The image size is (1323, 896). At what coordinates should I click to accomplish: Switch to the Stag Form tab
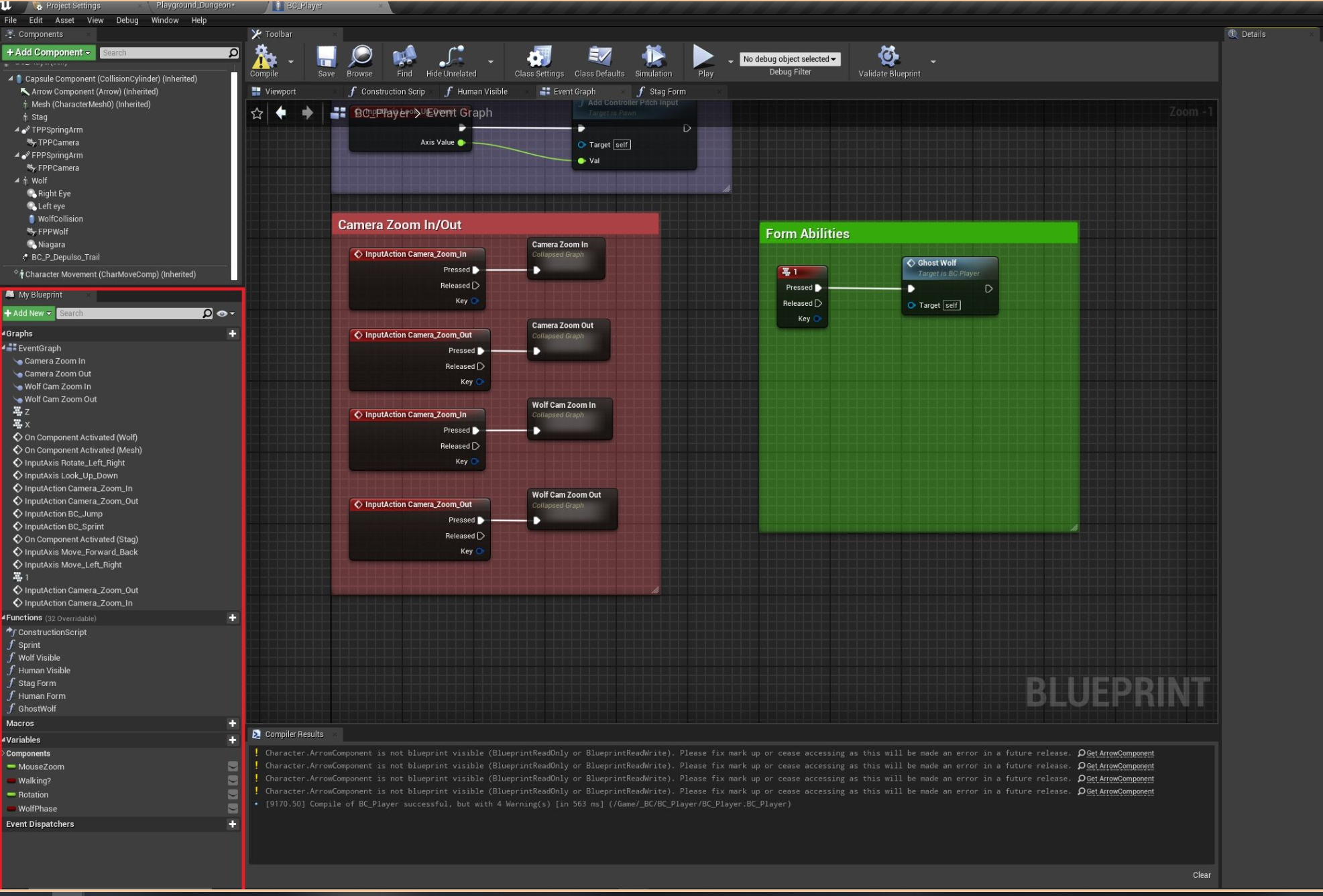[667, 92]
